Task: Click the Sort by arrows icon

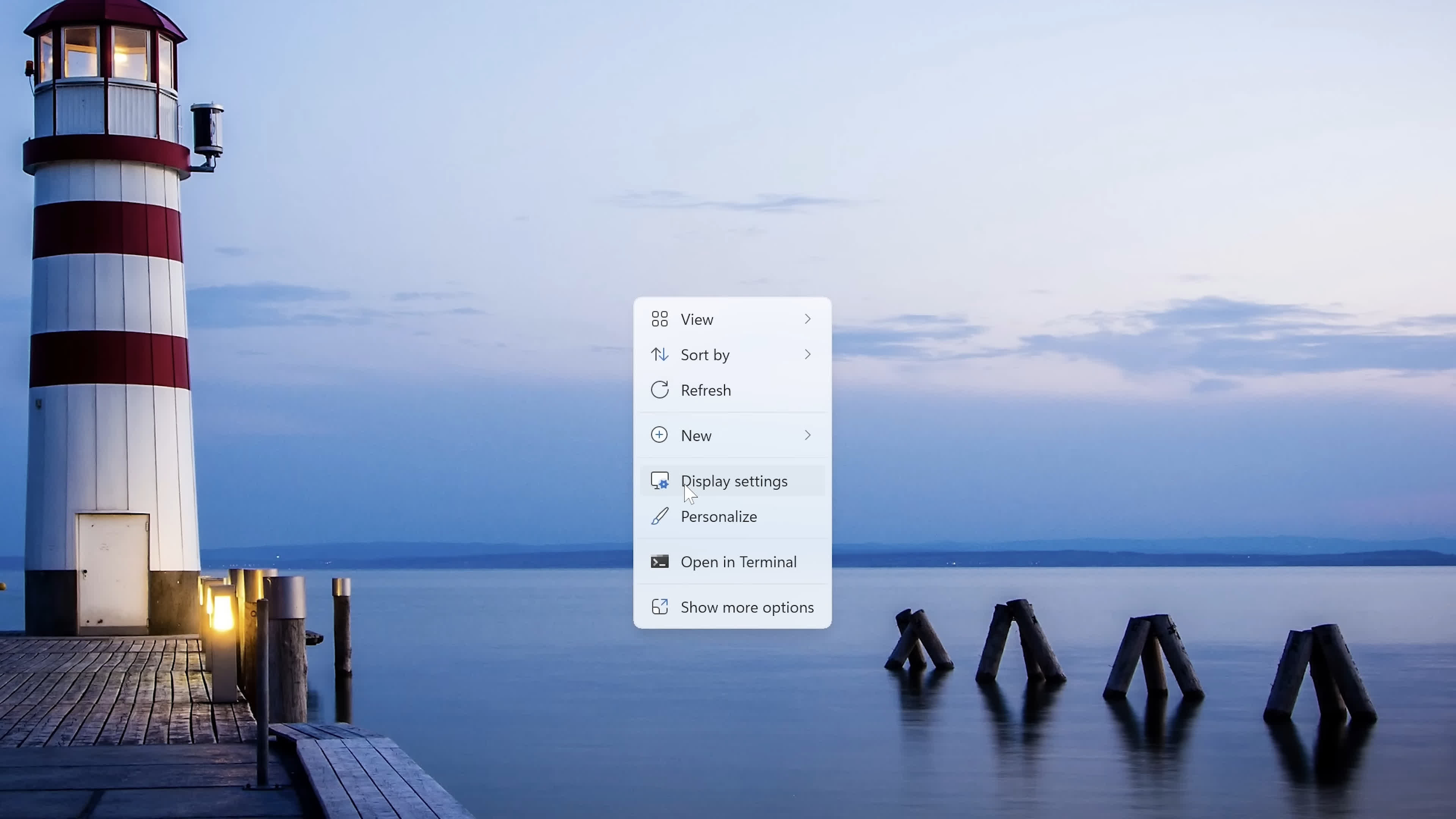Action: pos(660,355)
